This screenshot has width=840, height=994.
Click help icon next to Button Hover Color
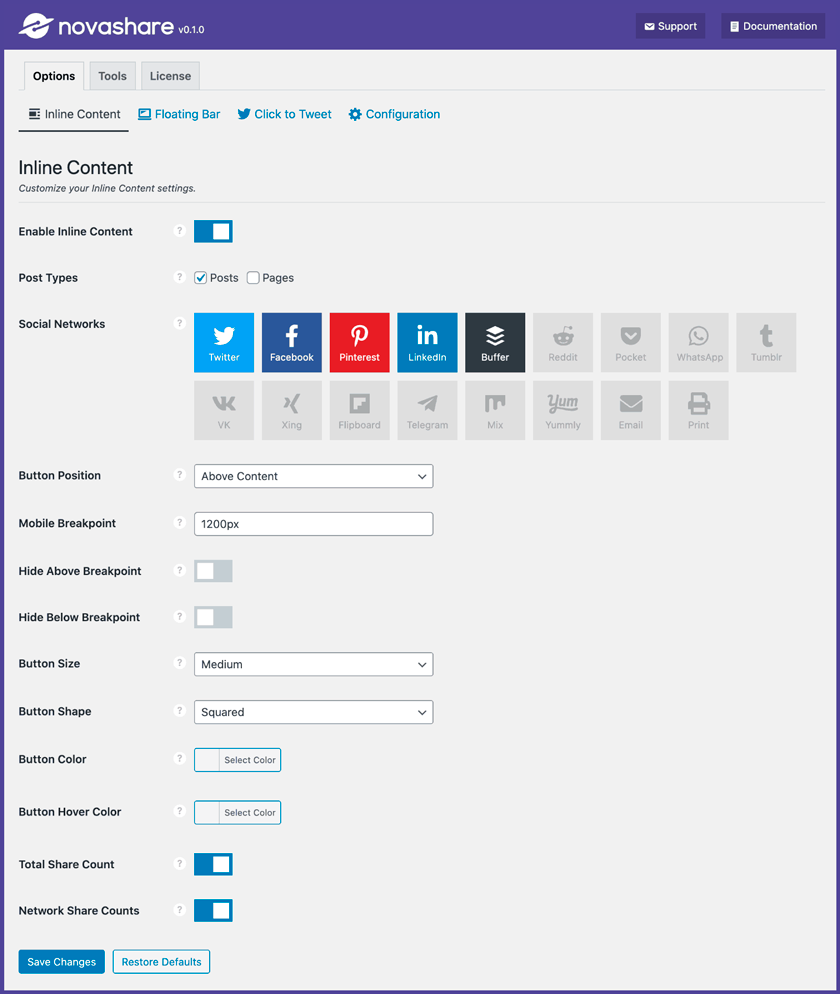179,811
